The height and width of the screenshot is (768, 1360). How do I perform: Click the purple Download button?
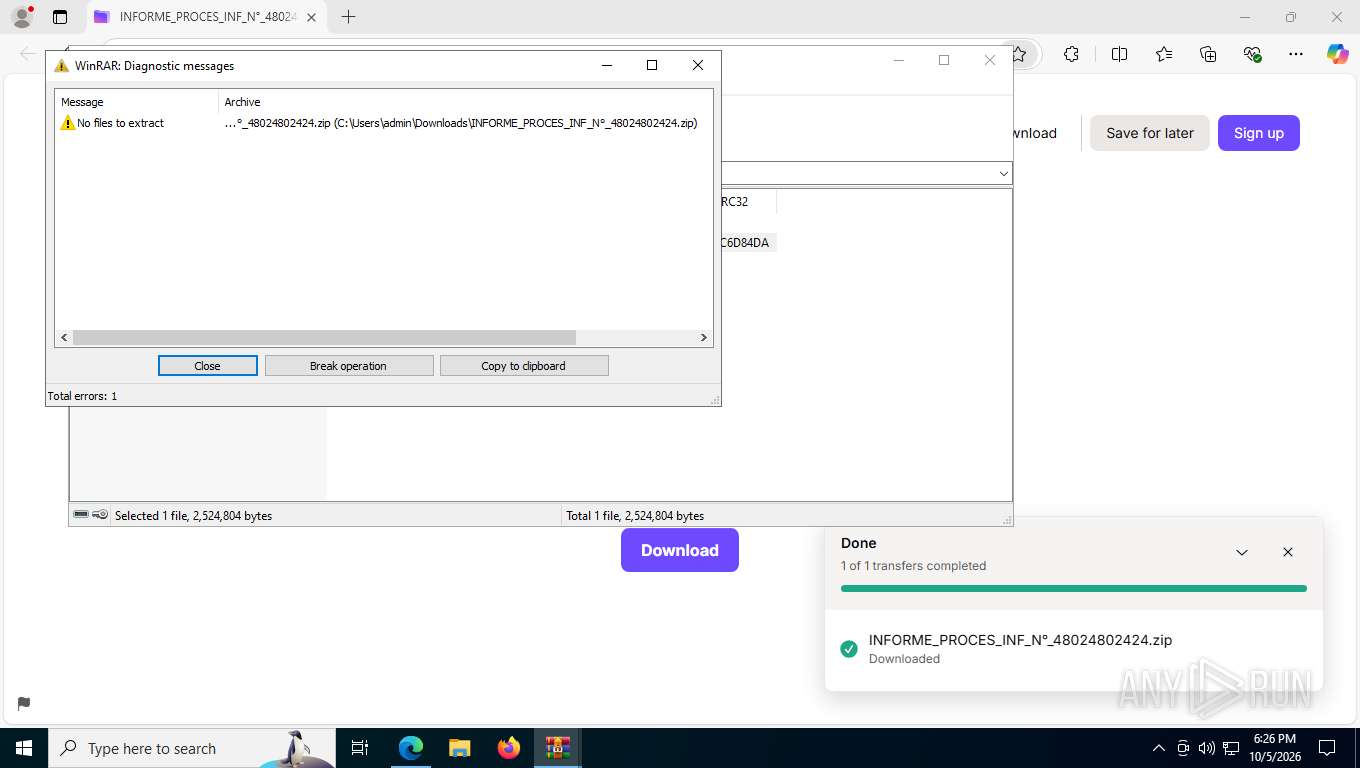tap(680, 550)
